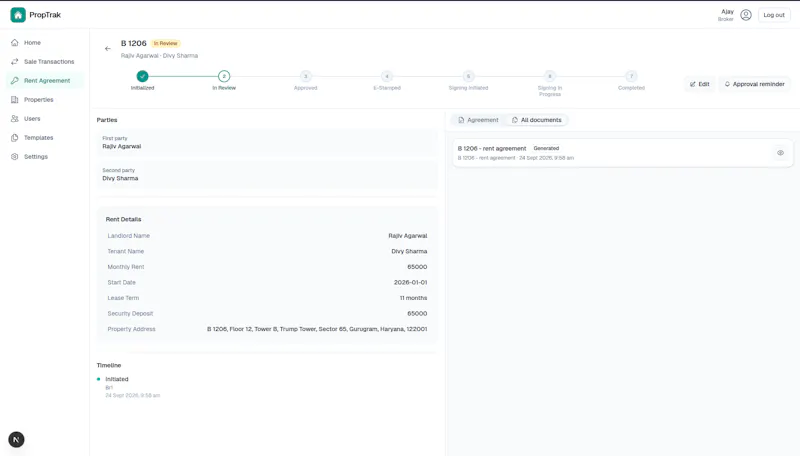The width and height of the screenshot is (800, 456).
Task: Click the Start Date value 2026-01-01
Action: coord(410,283)
